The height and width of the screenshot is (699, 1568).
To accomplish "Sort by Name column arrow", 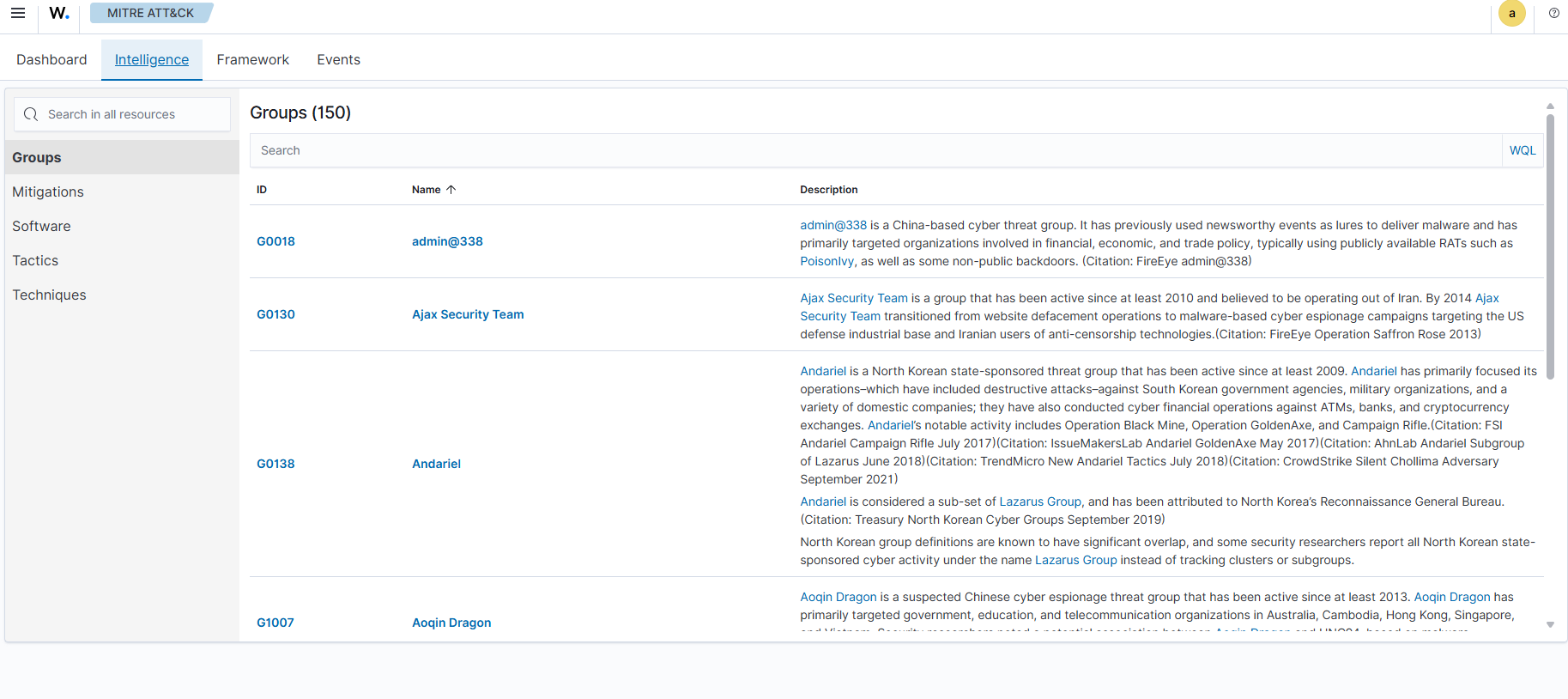I will (x=451, y=190).
